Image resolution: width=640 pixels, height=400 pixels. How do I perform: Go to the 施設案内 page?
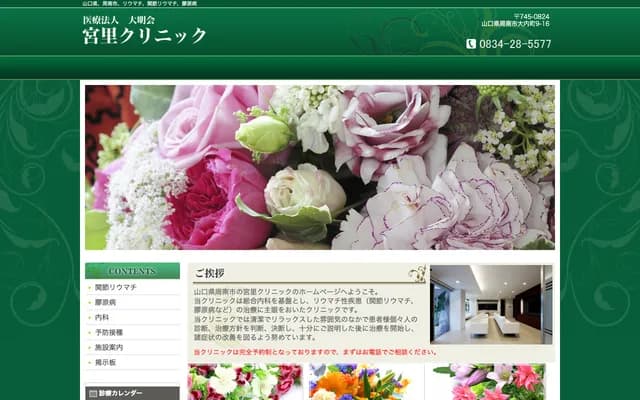[x=109, y=348]
